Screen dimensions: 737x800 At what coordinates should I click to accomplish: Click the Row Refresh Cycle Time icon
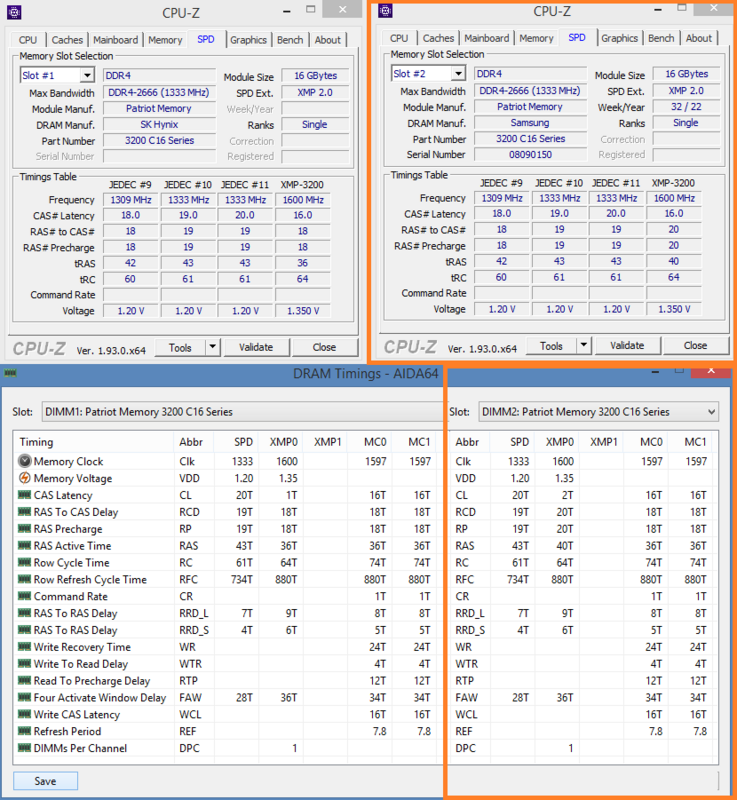pos(24,580)
